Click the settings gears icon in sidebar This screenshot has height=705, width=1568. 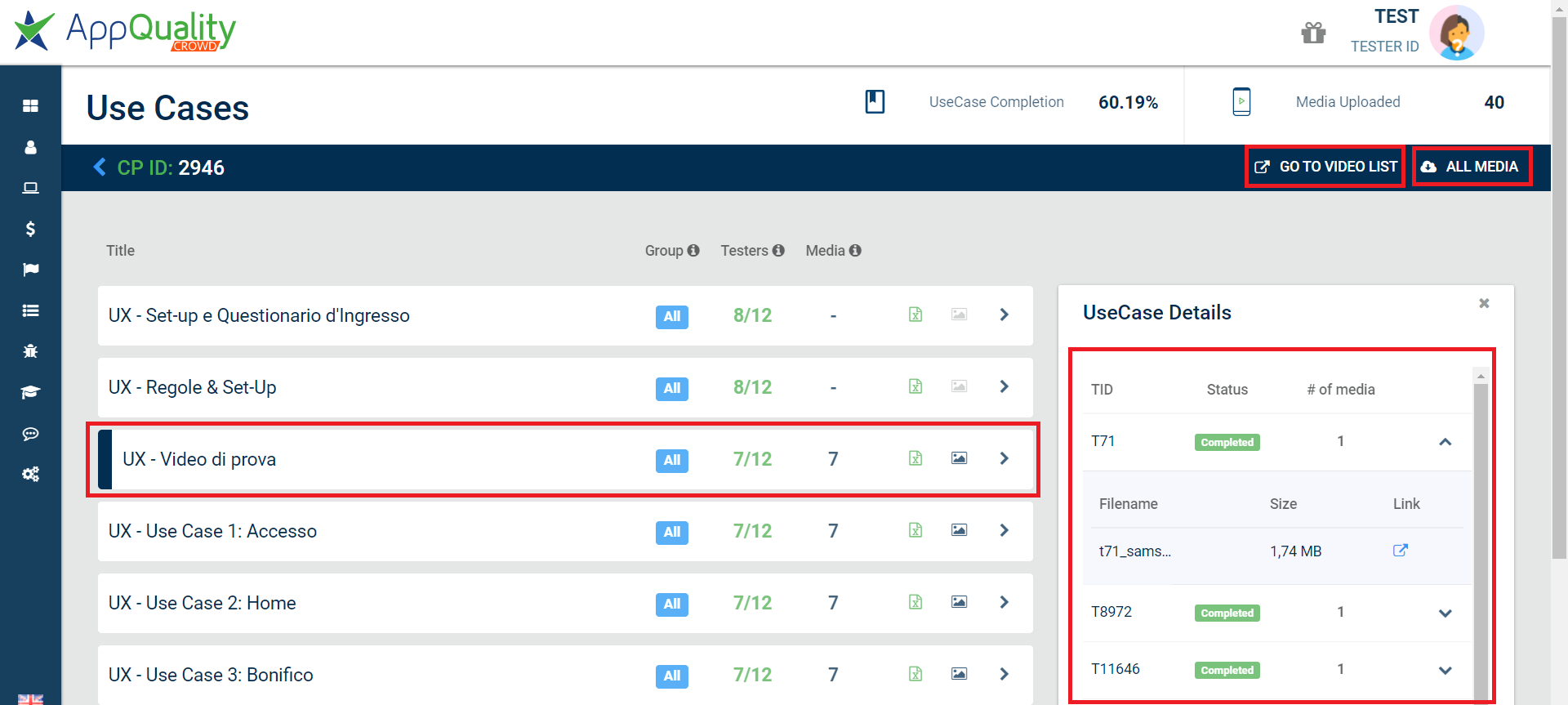tap(30, 474)
